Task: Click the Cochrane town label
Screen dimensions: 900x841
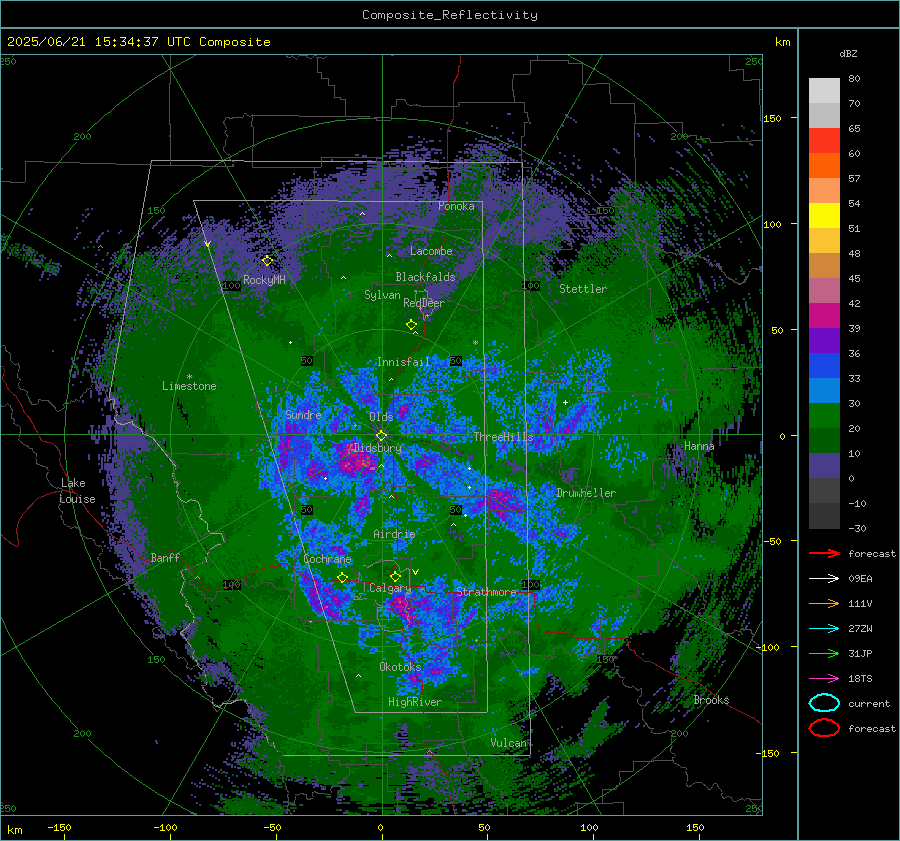Action: (327, 559)
